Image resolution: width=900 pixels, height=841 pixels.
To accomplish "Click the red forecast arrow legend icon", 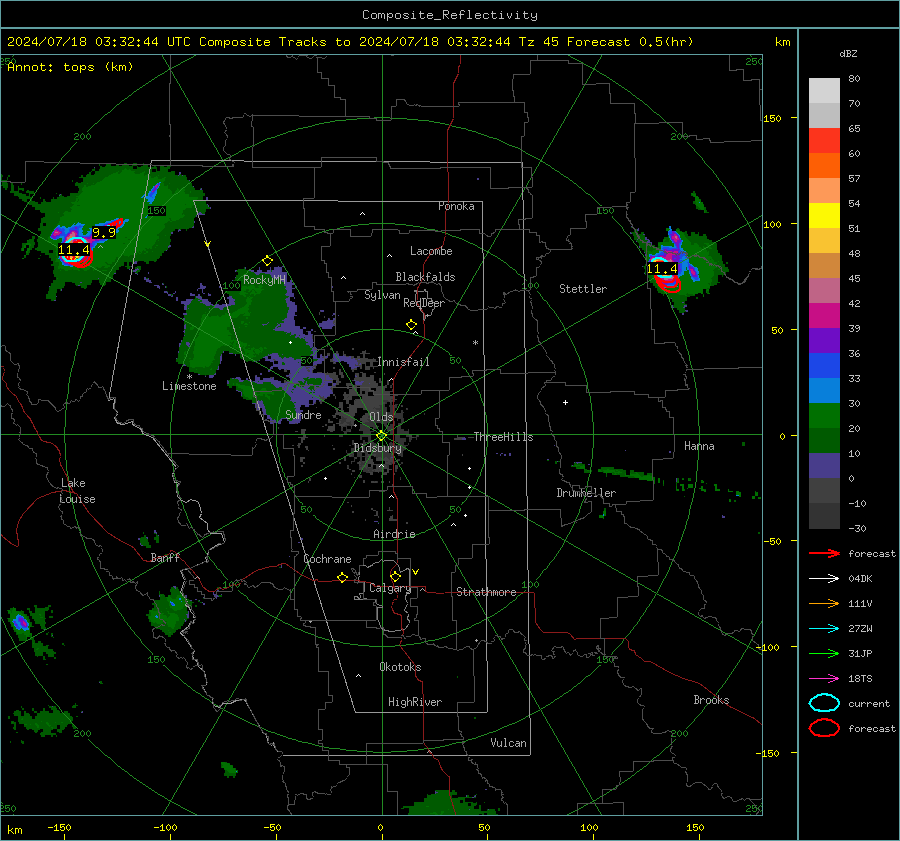I will [824, 553].
